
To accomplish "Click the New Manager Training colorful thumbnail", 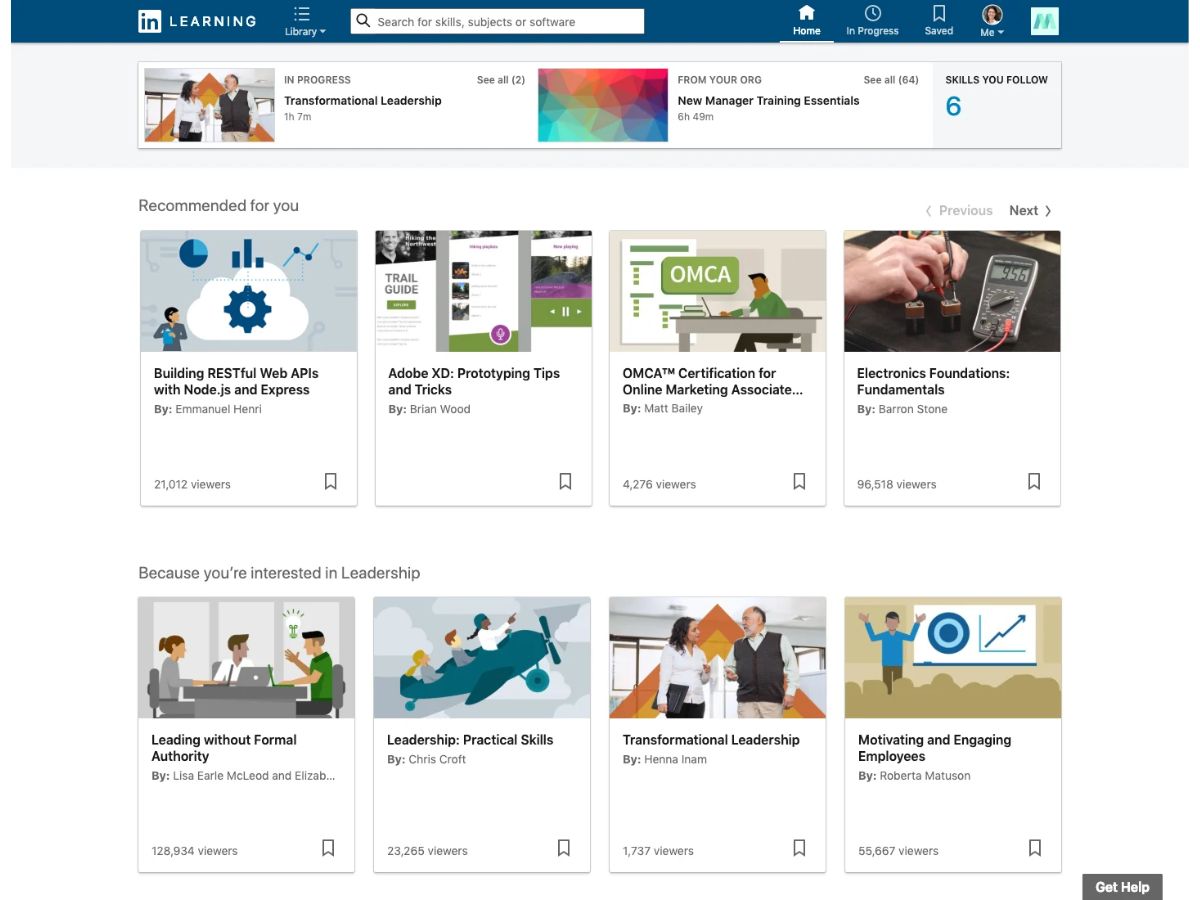I will click(602, 105).
